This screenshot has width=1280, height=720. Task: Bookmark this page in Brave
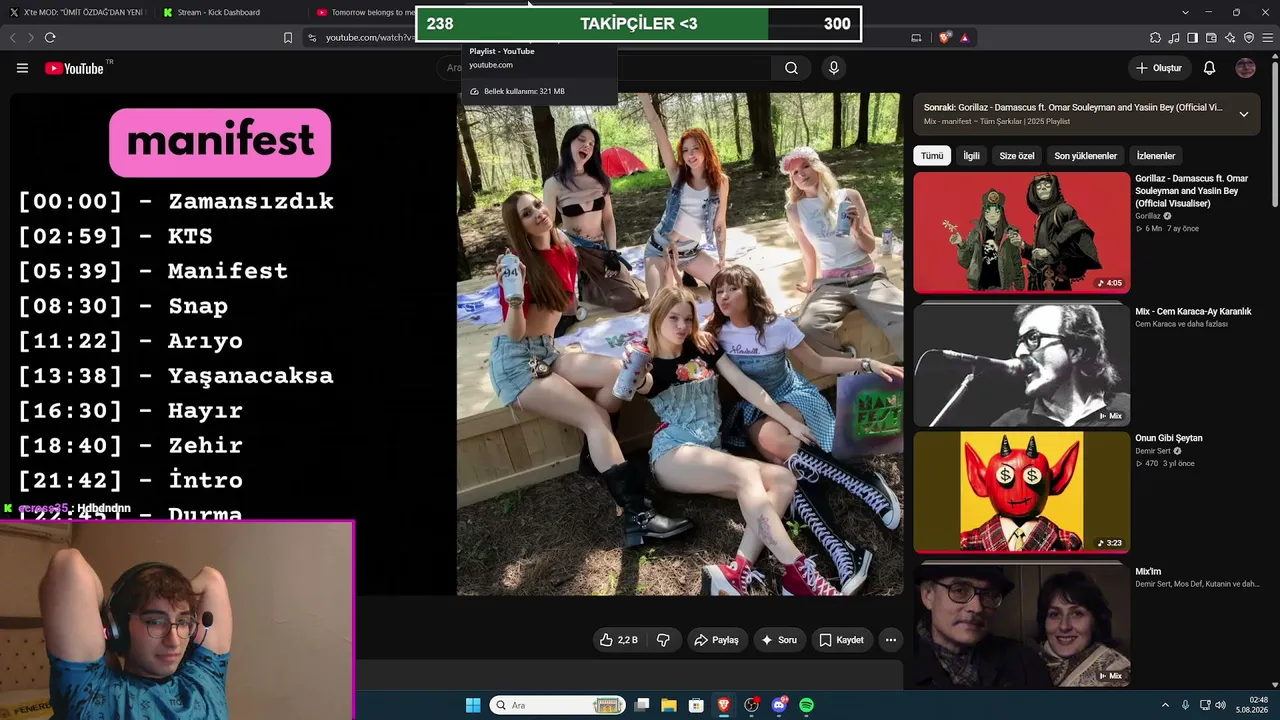(x=288, y=38)
